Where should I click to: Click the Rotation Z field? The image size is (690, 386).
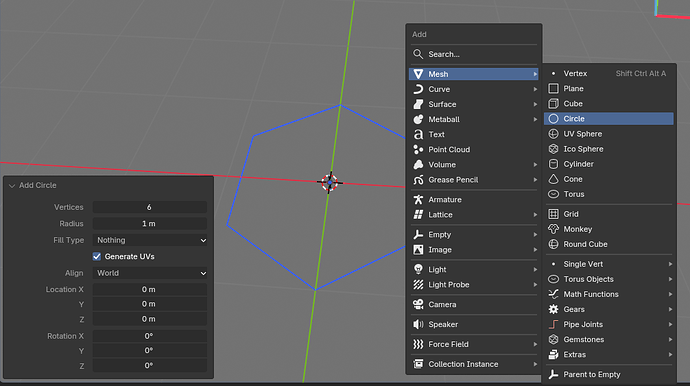tap(150, 366)
